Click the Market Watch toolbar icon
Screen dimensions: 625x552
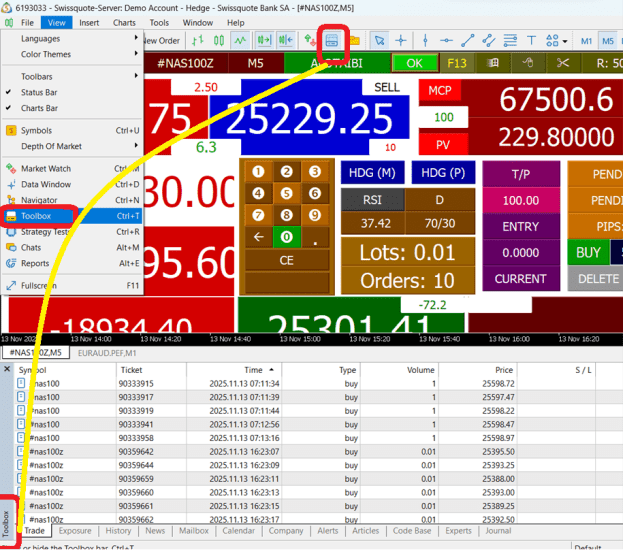pos(310,40)
